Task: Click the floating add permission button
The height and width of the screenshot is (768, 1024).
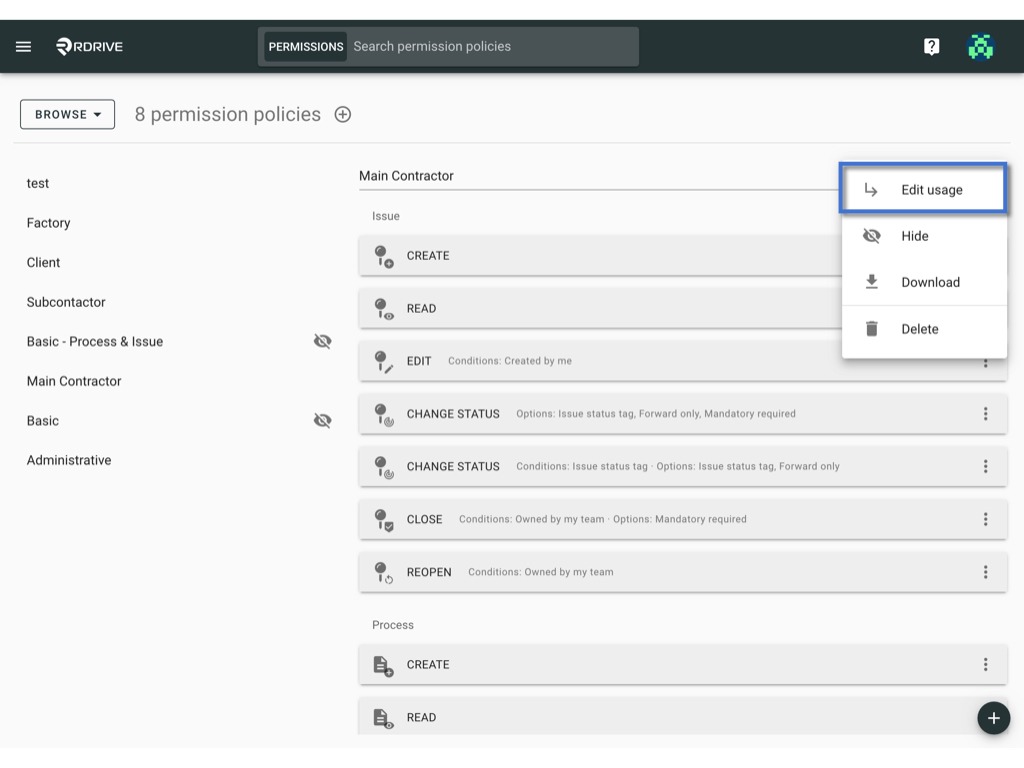Action: coord(993,718)
